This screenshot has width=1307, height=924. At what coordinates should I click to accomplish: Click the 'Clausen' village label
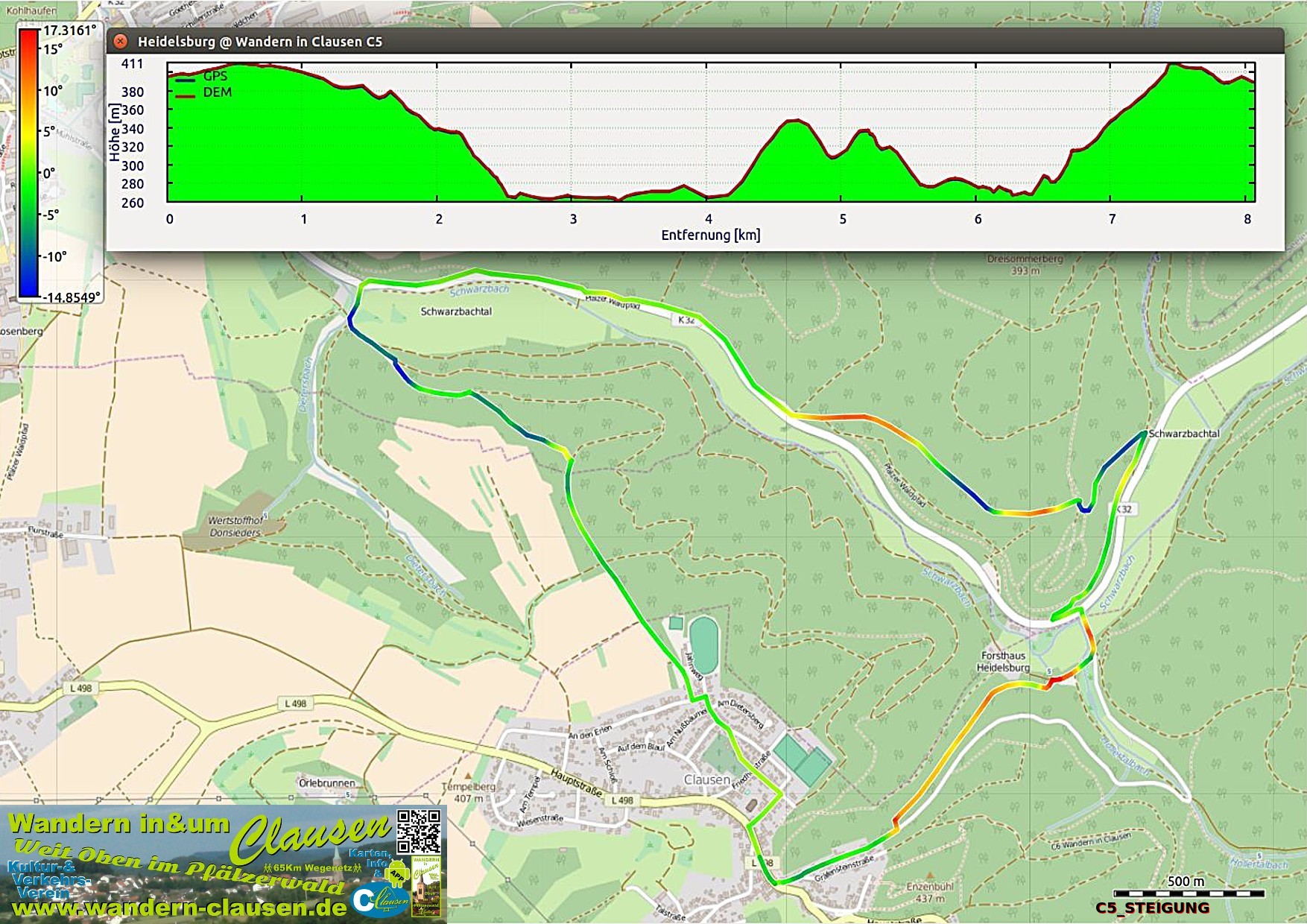click(706, 779)
